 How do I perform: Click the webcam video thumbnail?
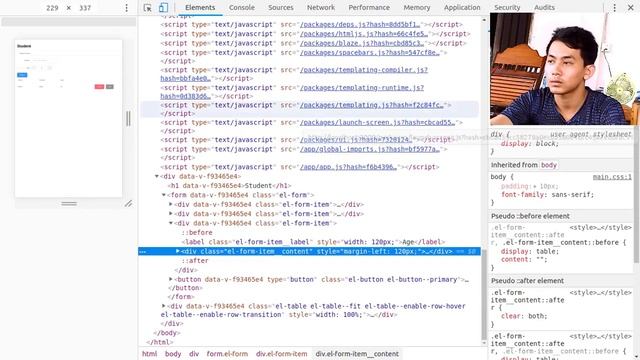(x=565, y=69)
